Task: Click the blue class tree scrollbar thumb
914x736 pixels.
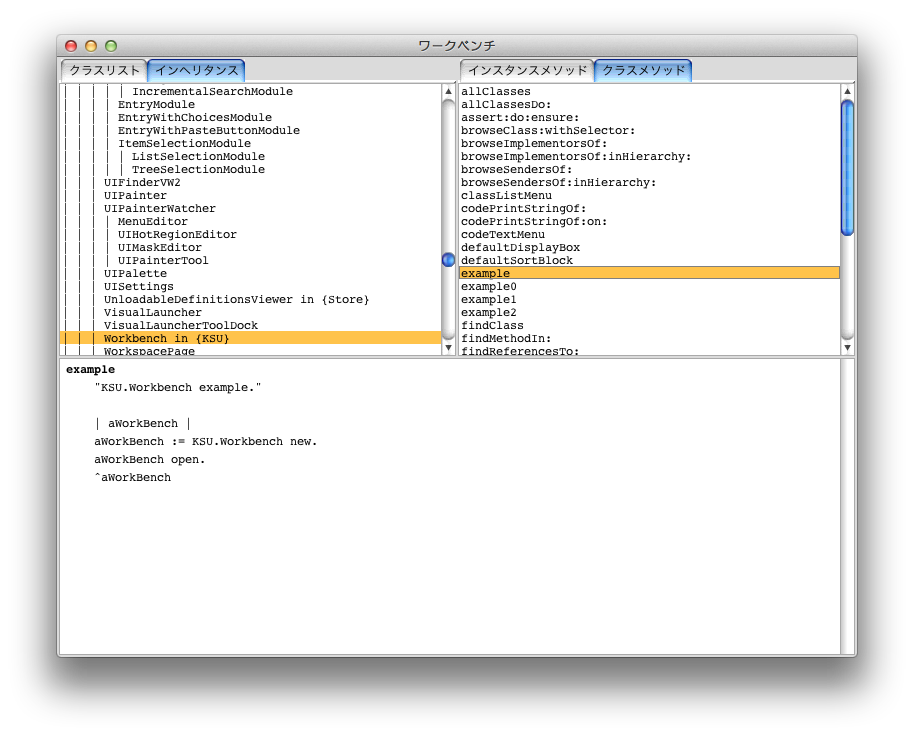Action: pyautogui.click(x=448, y=259)
